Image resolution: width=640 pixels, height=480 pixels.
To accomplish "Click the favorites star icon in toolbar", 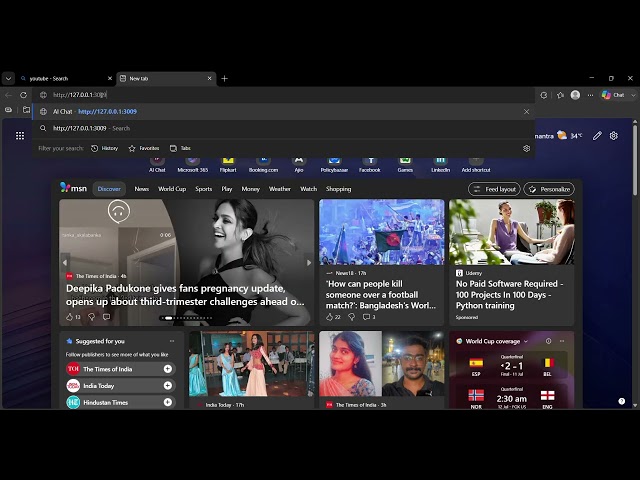I will click(x=560, y=95).
